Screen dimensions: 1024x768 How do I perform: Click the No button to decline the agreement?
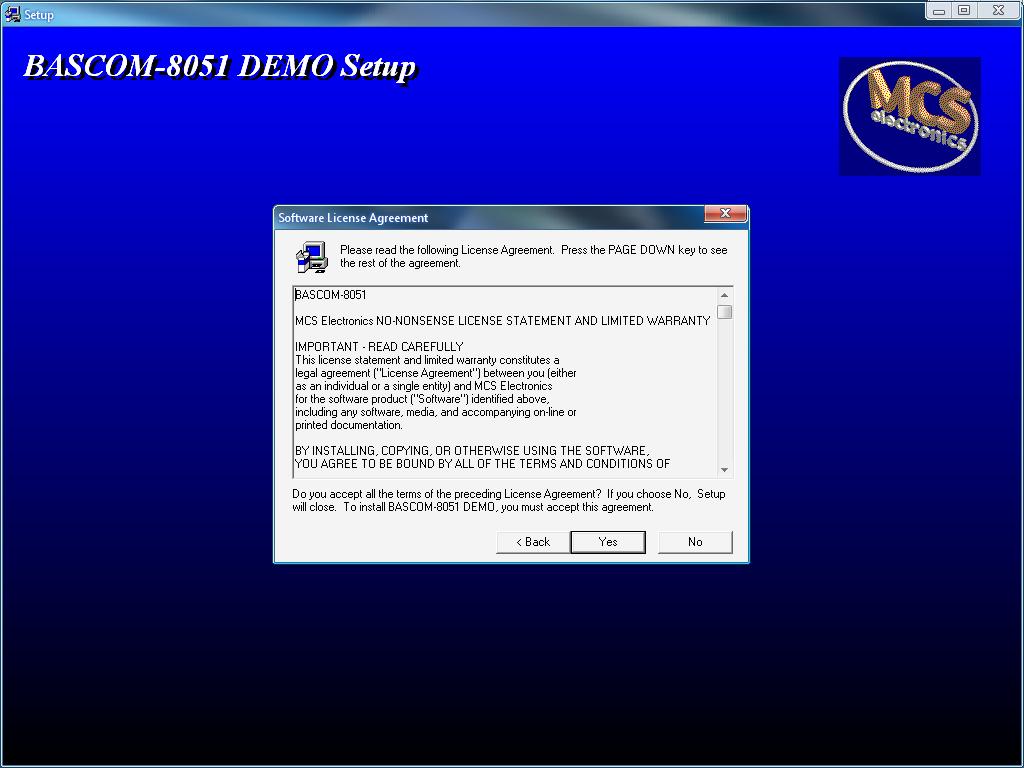click(x=695, y=542)
